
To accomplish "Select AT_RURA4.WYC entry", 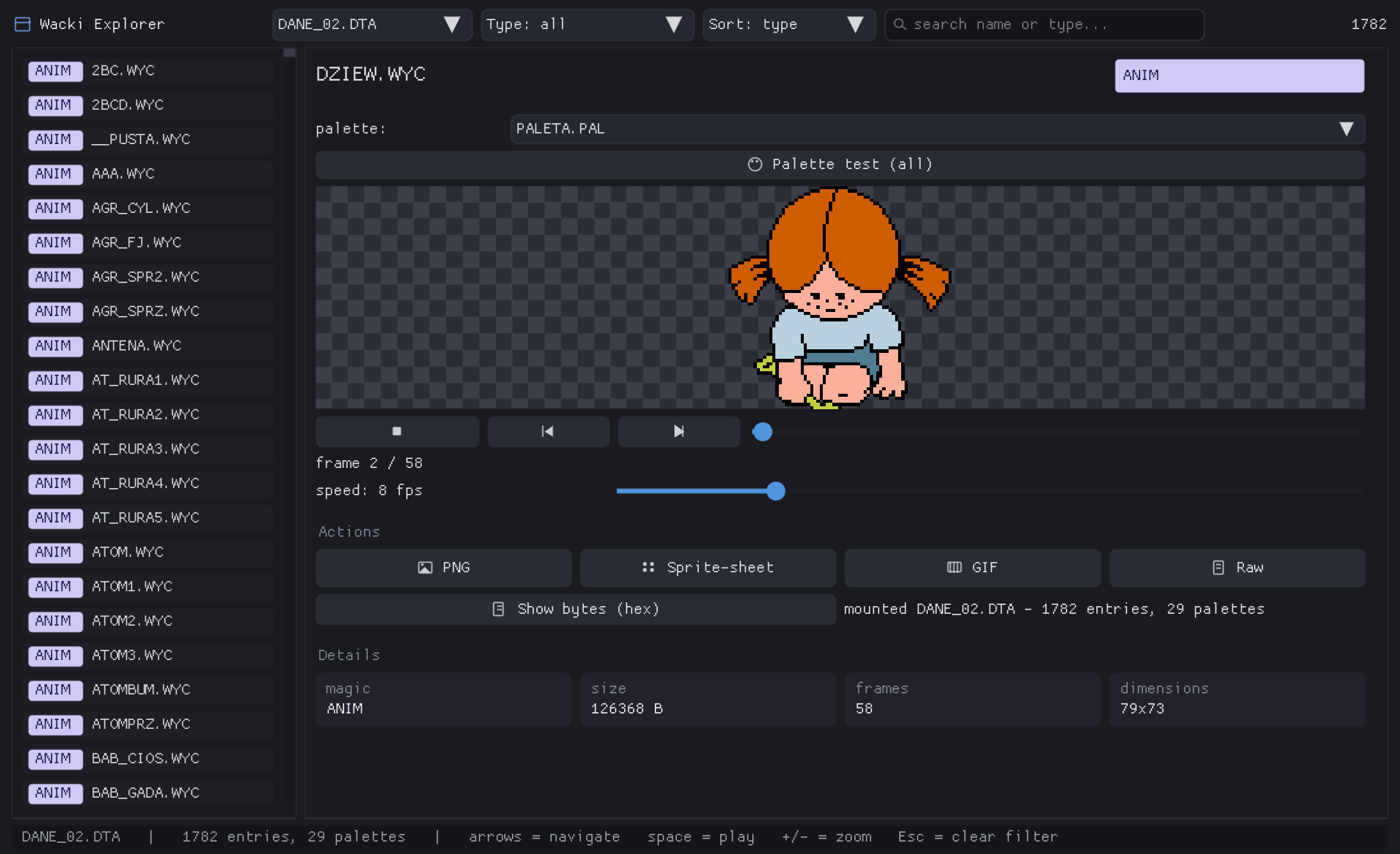I will 148,484.
